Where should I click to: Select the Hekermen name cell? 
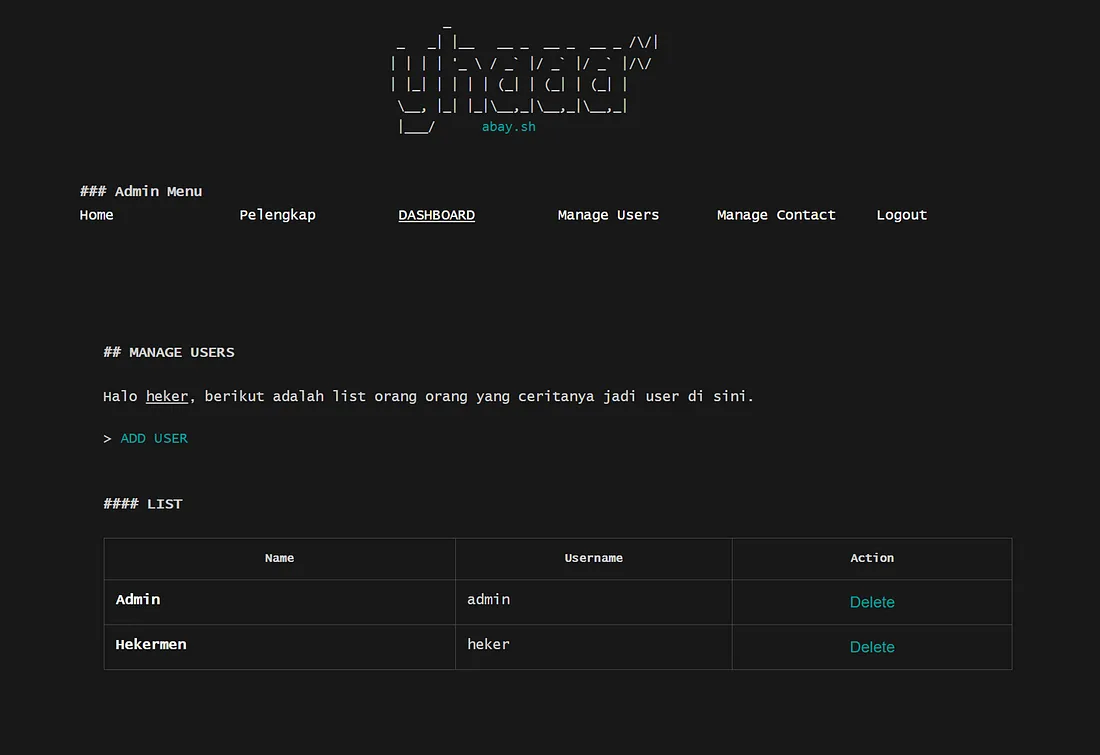(x=150, y=644)
